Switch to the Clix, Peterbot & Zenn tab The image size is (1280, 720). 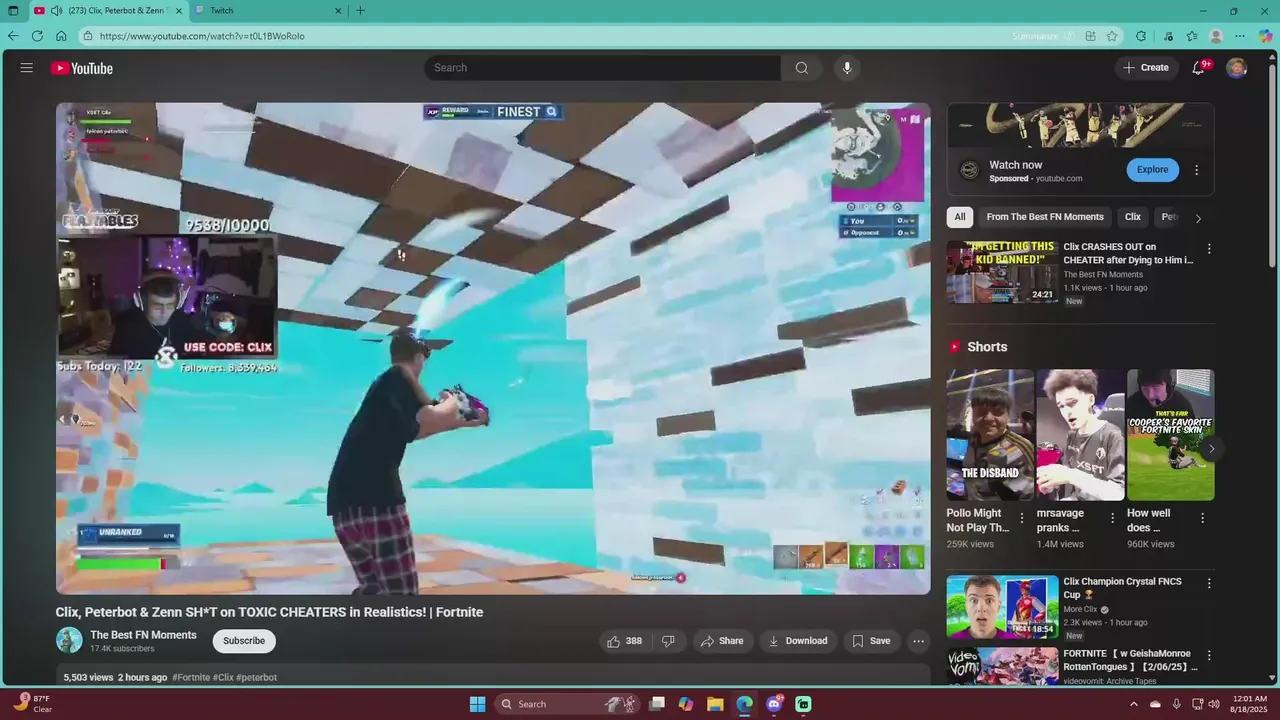click(110, 11)
